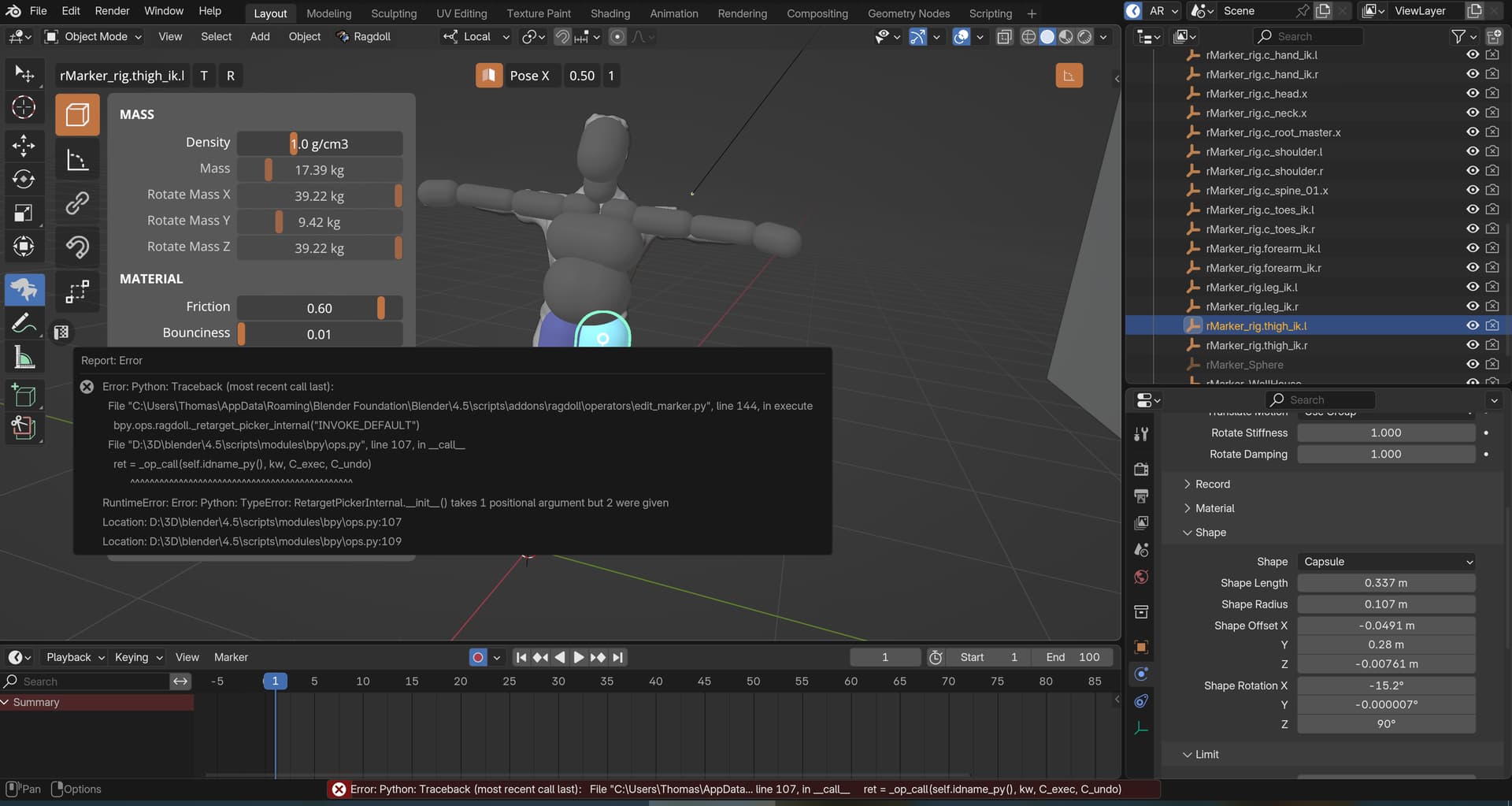Expand the Record section

(x=1212, y=485)
